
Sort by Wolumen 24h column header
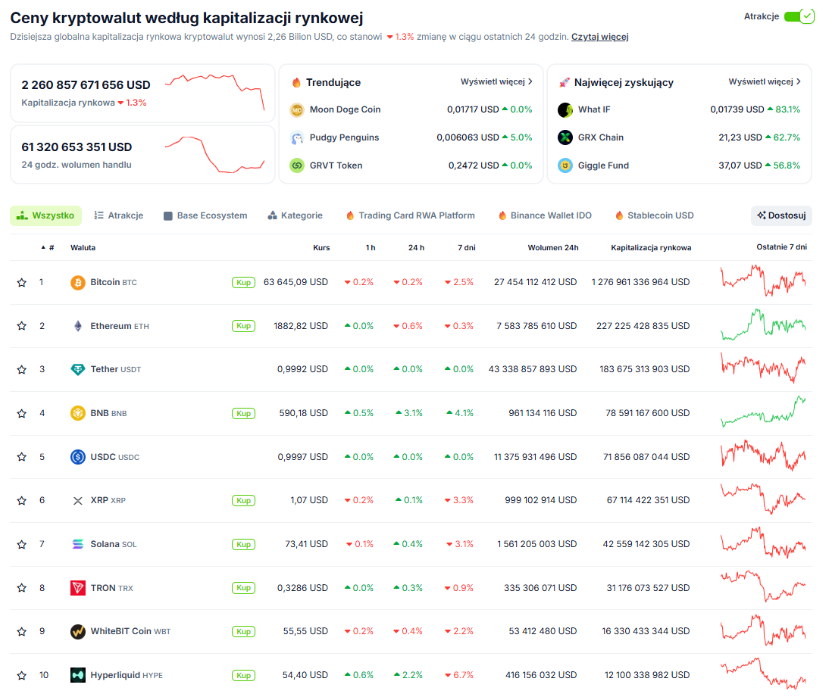tap(553, 248)
